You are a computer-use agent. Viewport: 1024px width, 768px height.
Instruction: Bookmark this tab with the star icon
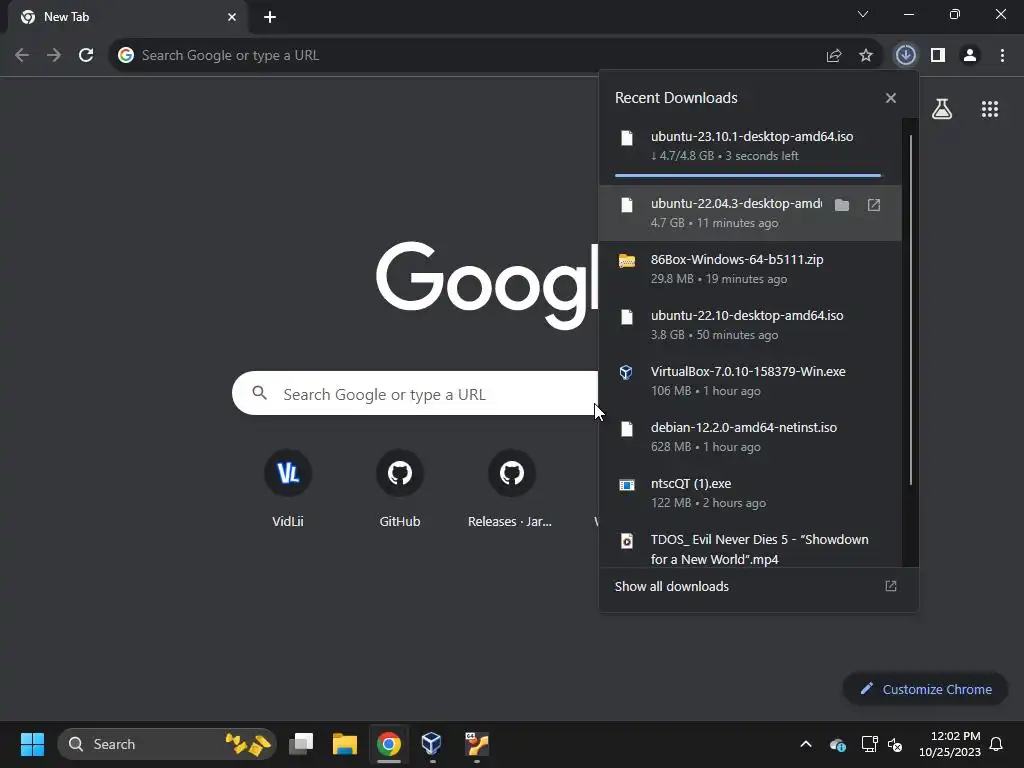tap(866, 56)
